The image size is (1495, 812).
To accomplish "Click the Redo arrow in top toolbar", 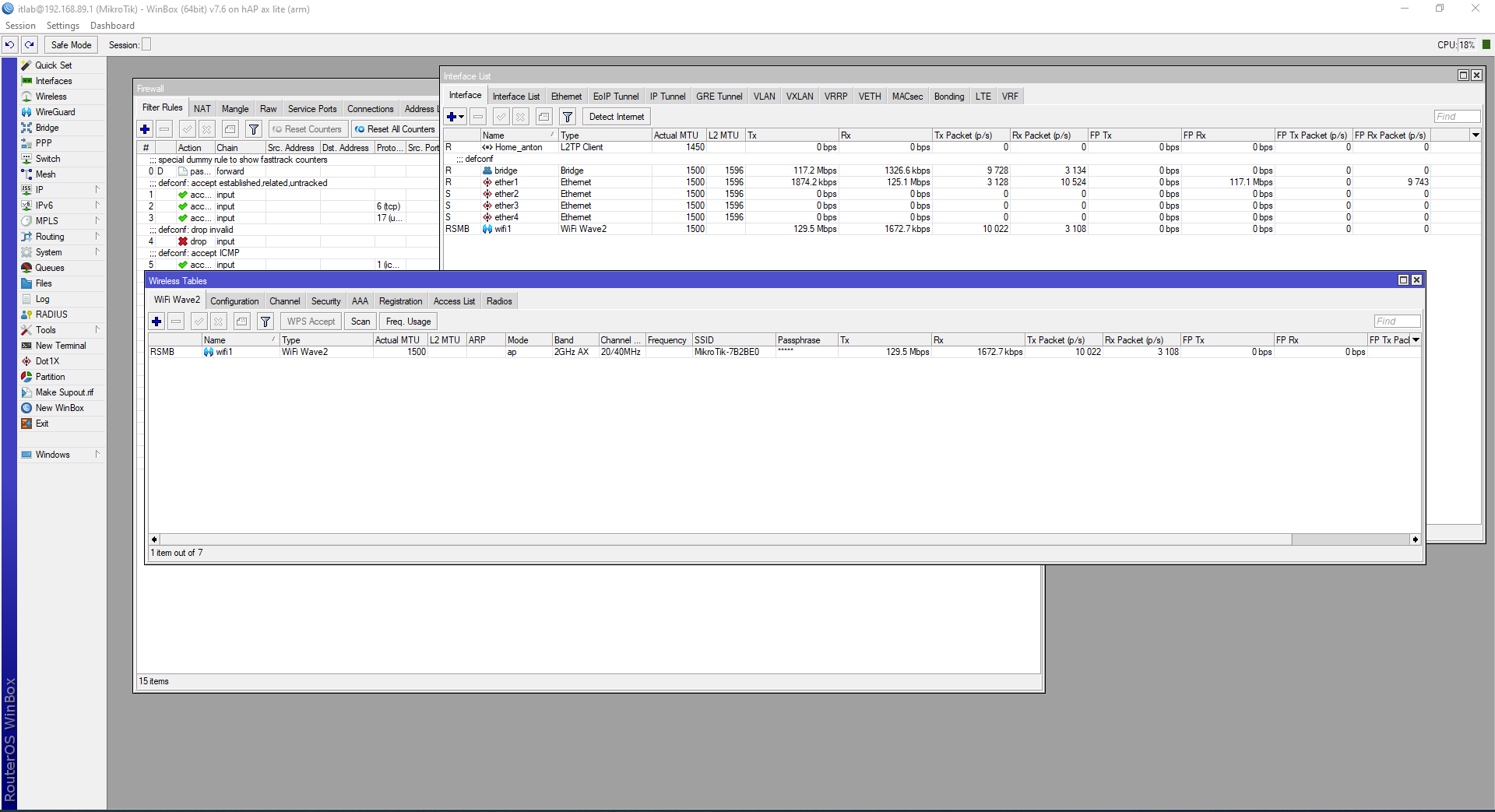I will click(x=30, y=45).
